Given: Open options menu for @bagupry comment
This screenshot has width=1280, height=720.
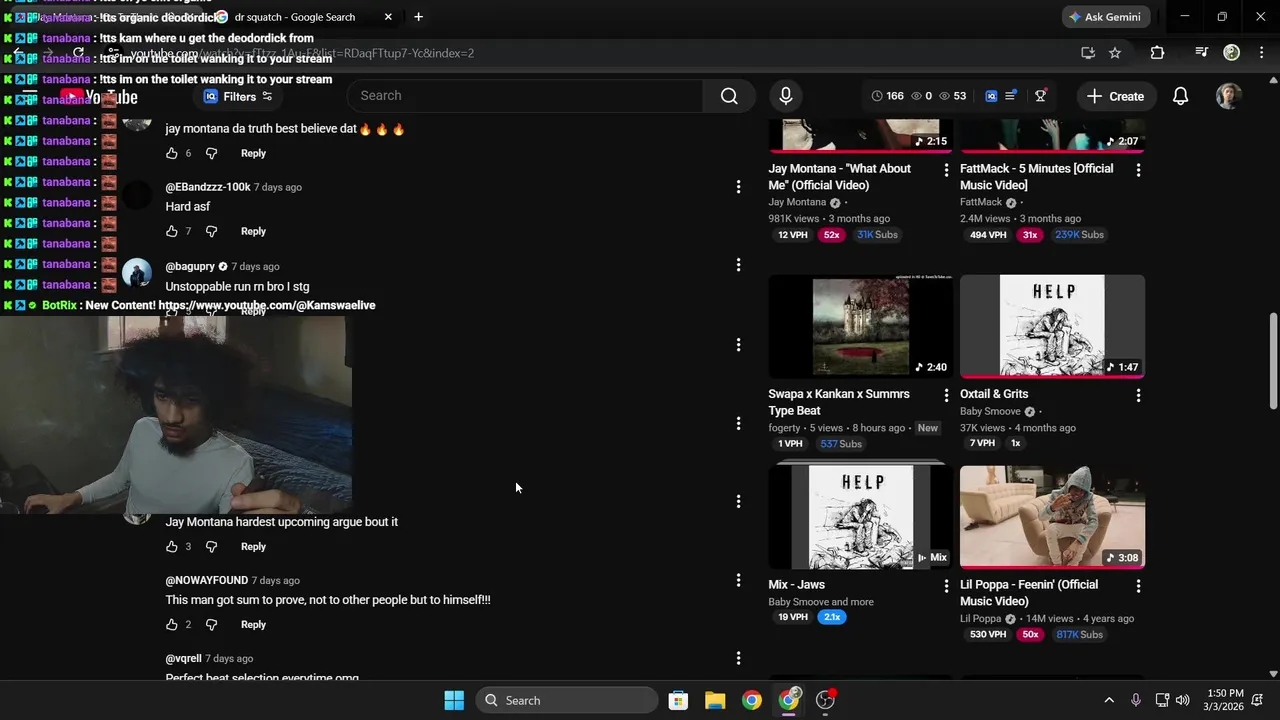Looking at the screenshot, I should pyautogui.click(x=738, y=265).
